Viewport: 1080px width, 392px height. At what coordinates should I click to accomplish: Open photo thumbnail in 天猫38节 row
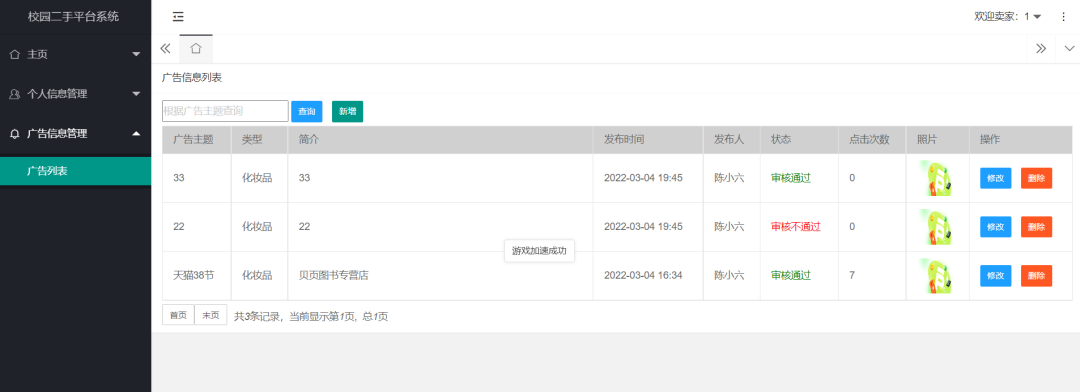click(x=937, y=276)
